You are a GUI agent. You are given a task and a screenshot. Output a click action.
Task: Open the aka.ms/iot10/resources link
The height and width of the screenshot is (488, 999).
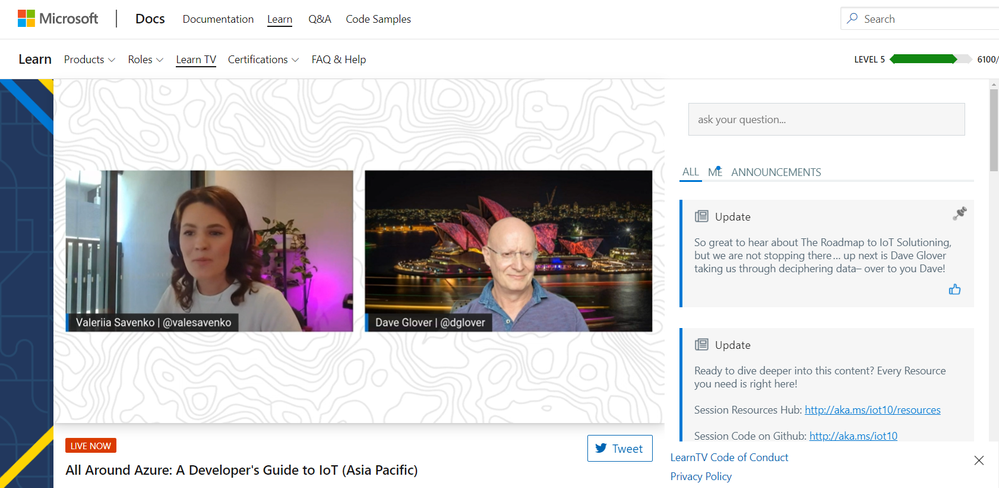(872, 410)
